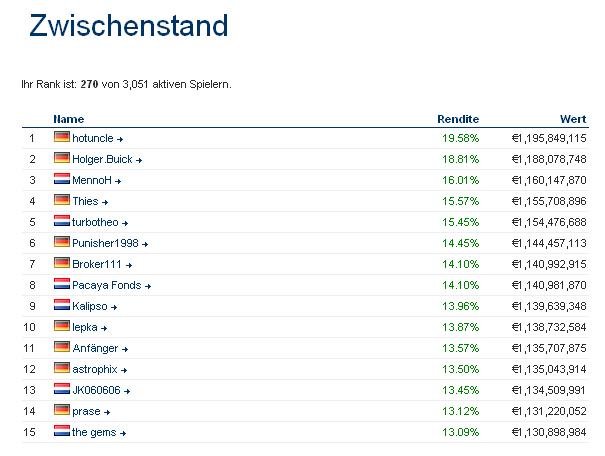Click the arrow icon after Holger.Buick
Image resolution: width=605 pixels, height=456 pixels.
139,160
